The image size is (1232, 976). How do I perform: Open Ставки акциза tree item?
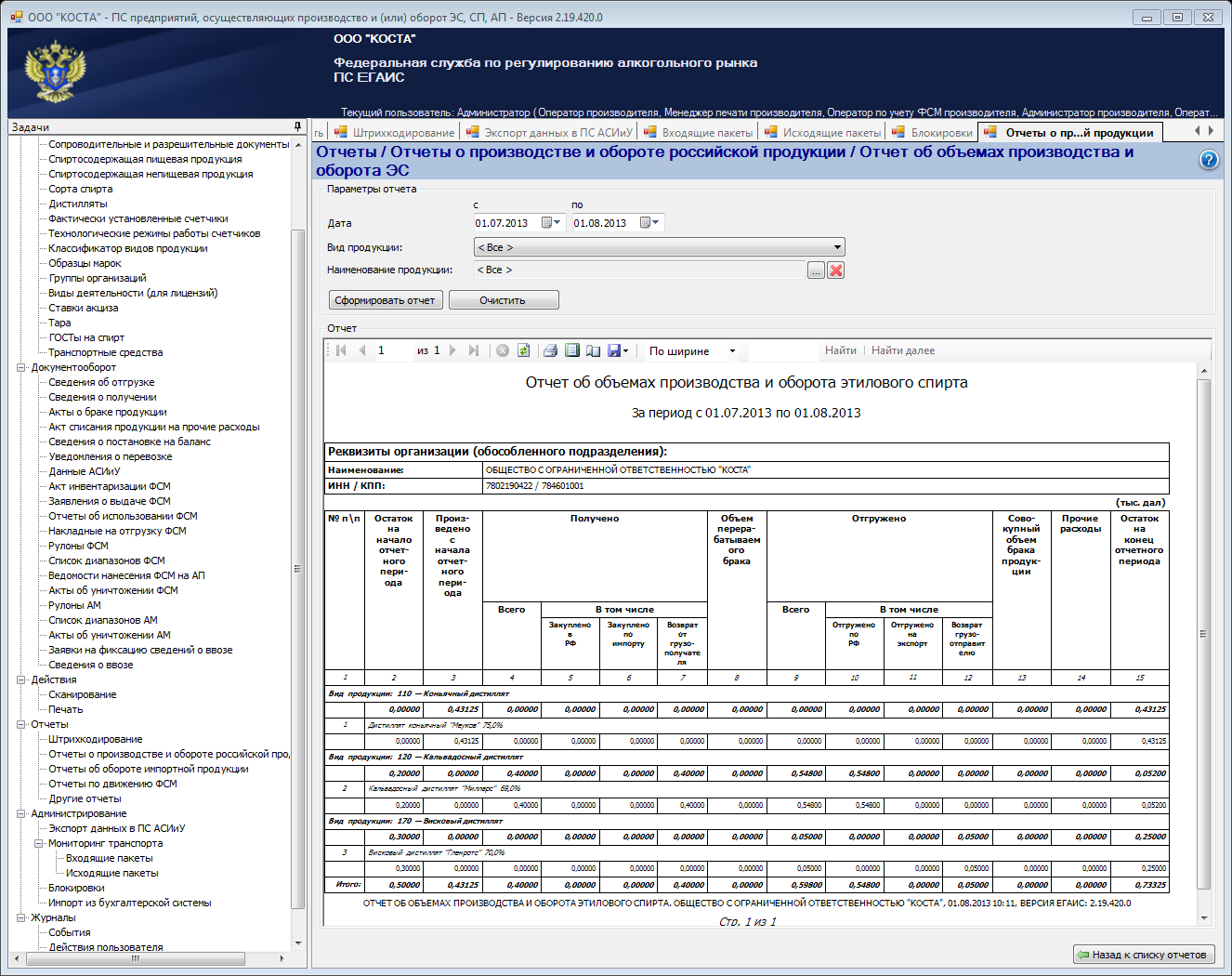point(84,308)
